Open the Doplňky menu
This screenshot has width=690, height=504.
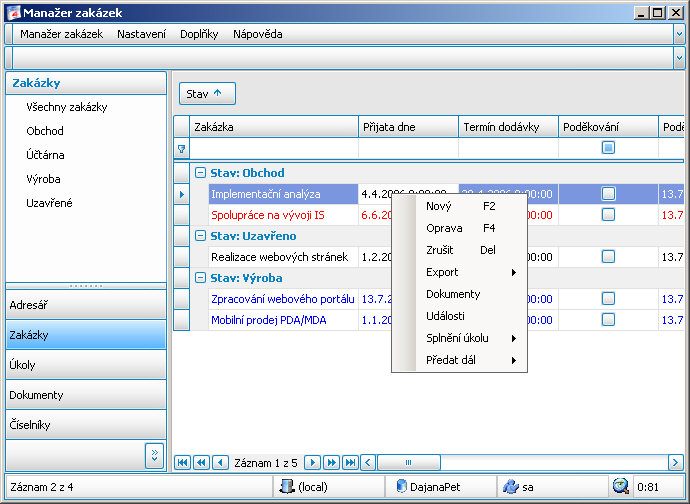(199, 34)
